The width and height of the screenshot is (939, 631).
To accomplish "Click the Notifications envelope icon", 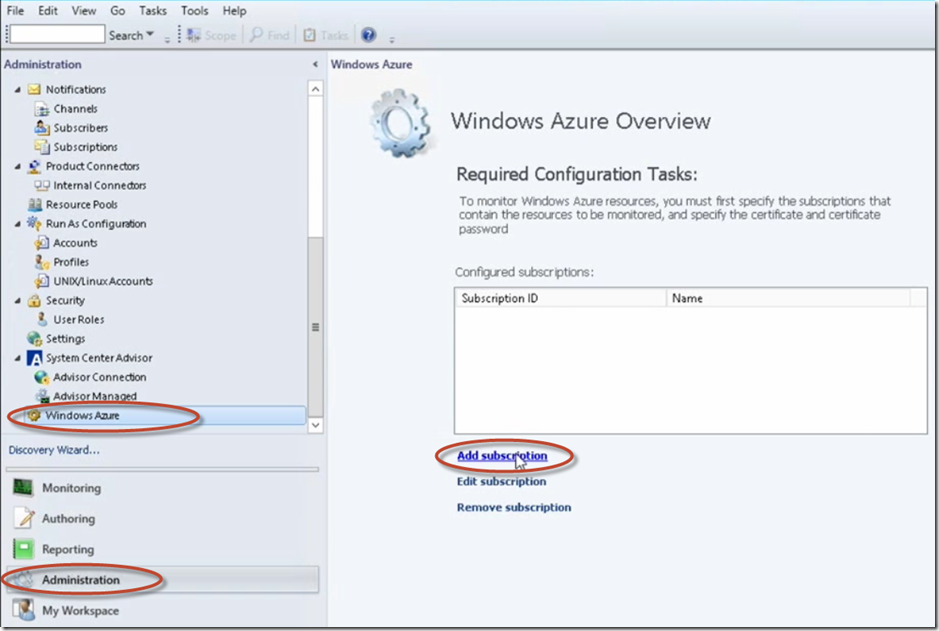I will click(34, 89).
